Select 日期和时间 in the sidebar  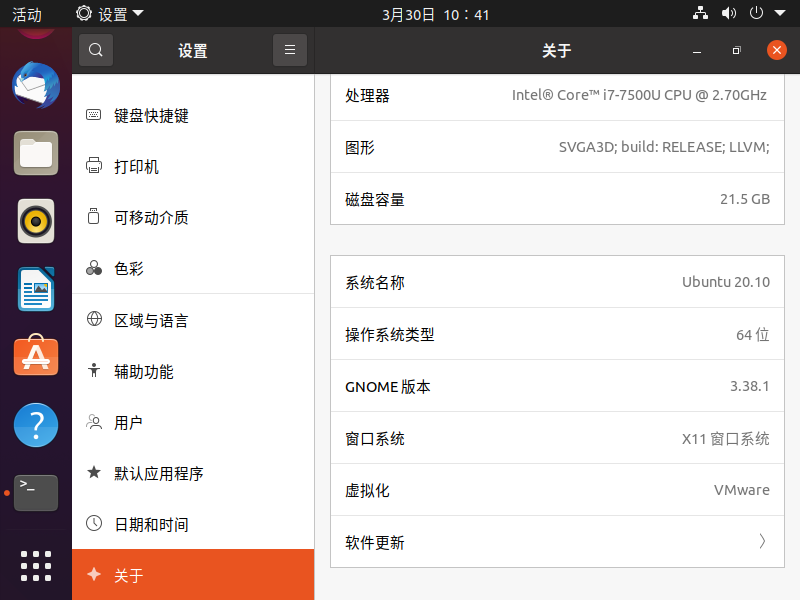[x=193, y=524]
